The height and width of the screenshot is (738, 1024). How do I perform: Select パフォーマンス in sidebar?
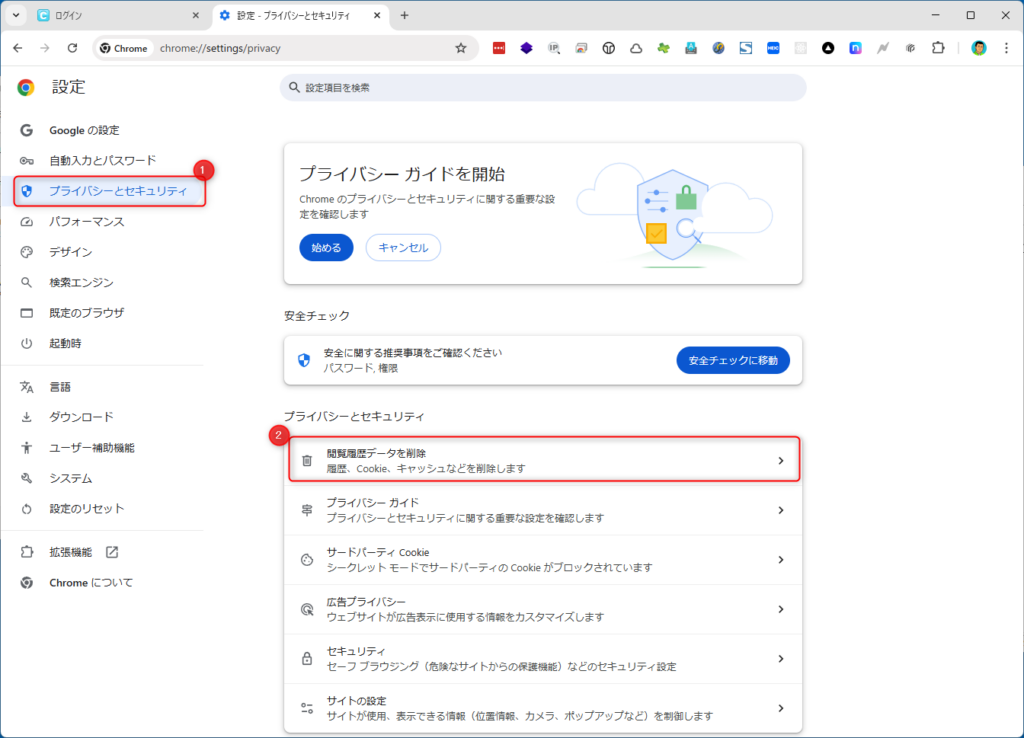86,221
